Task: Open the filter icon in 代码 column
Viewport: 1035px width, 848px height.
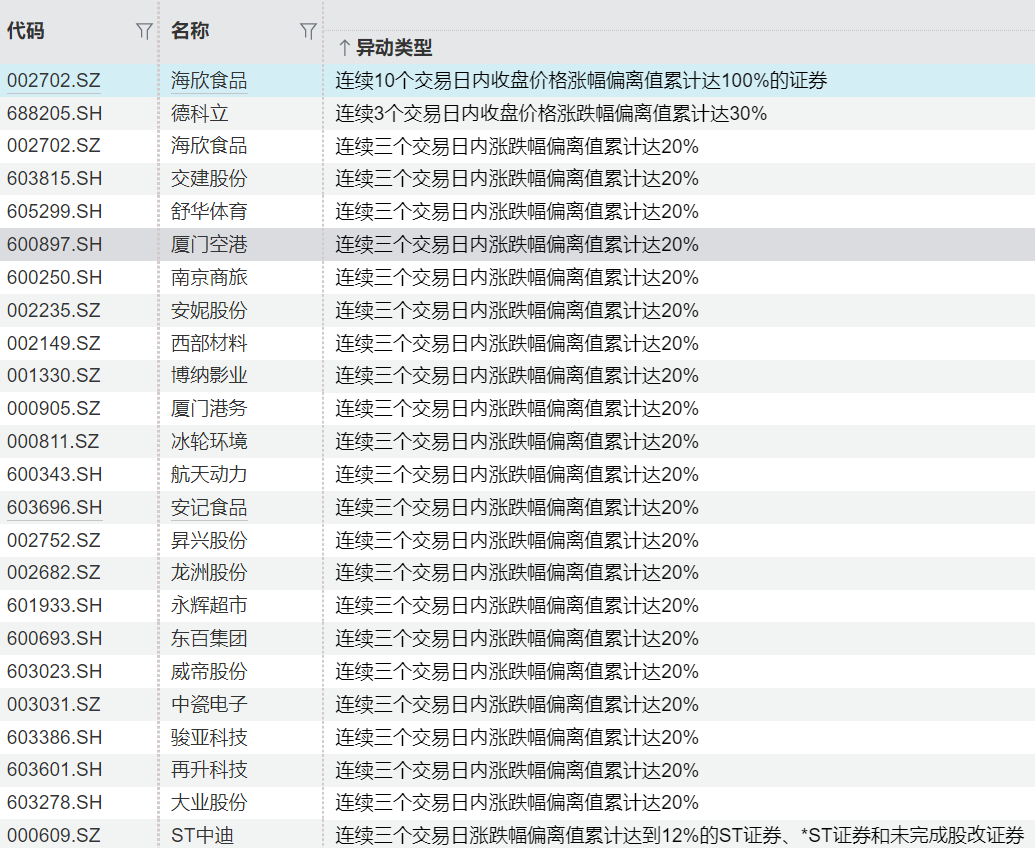Action: (144, 32)
